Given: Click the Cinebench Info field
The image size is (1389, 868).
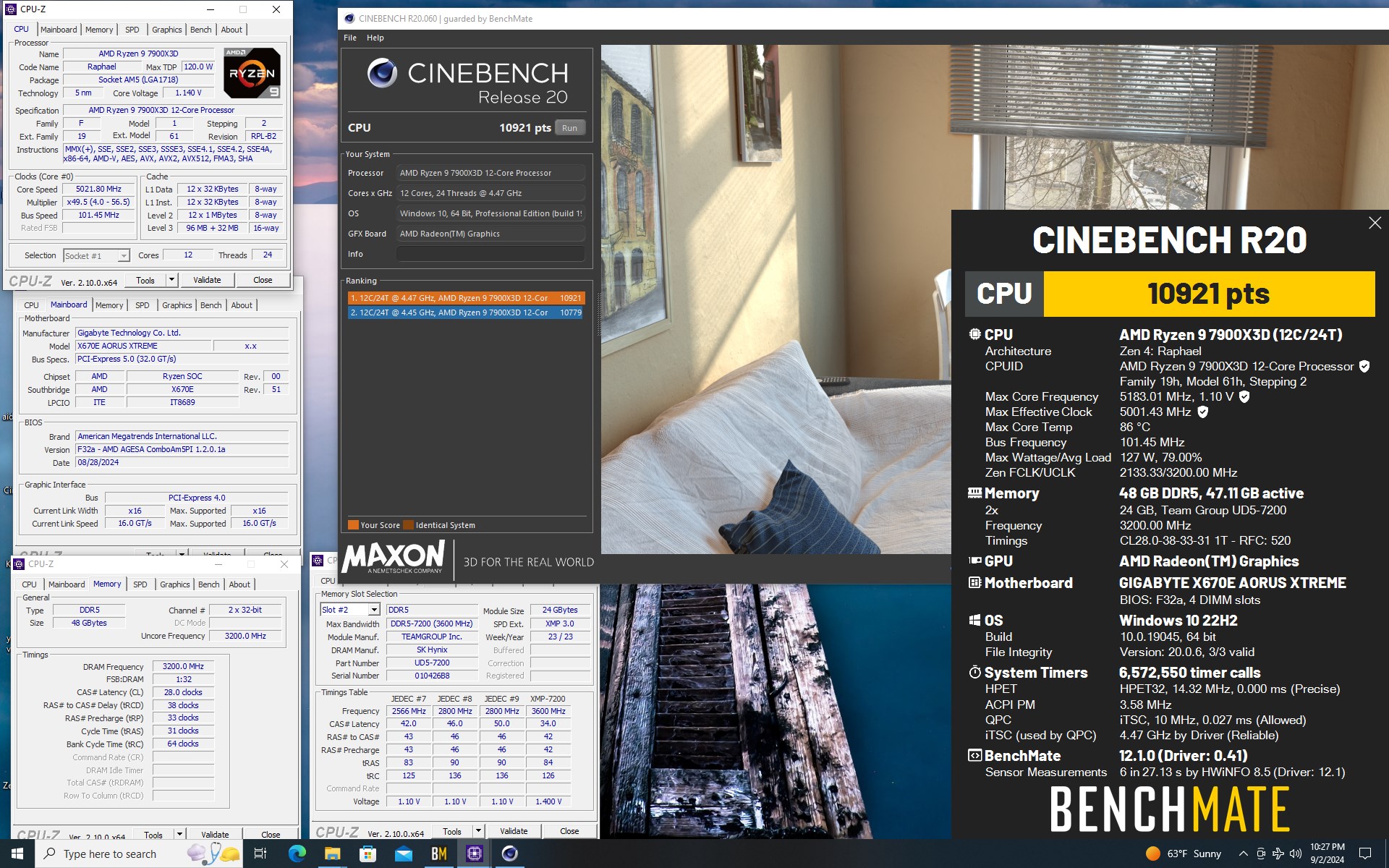Looking at the screenshot, I should [490, 254].
